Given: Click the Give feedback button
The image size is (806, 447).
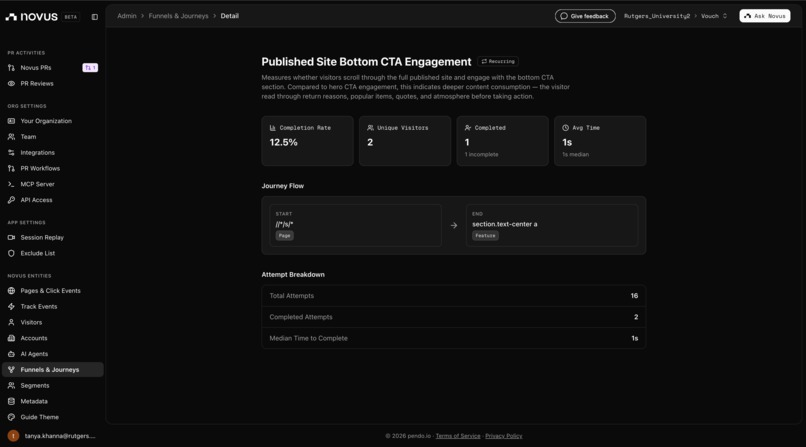Looking at the screenshot, I should click(585, 16).
